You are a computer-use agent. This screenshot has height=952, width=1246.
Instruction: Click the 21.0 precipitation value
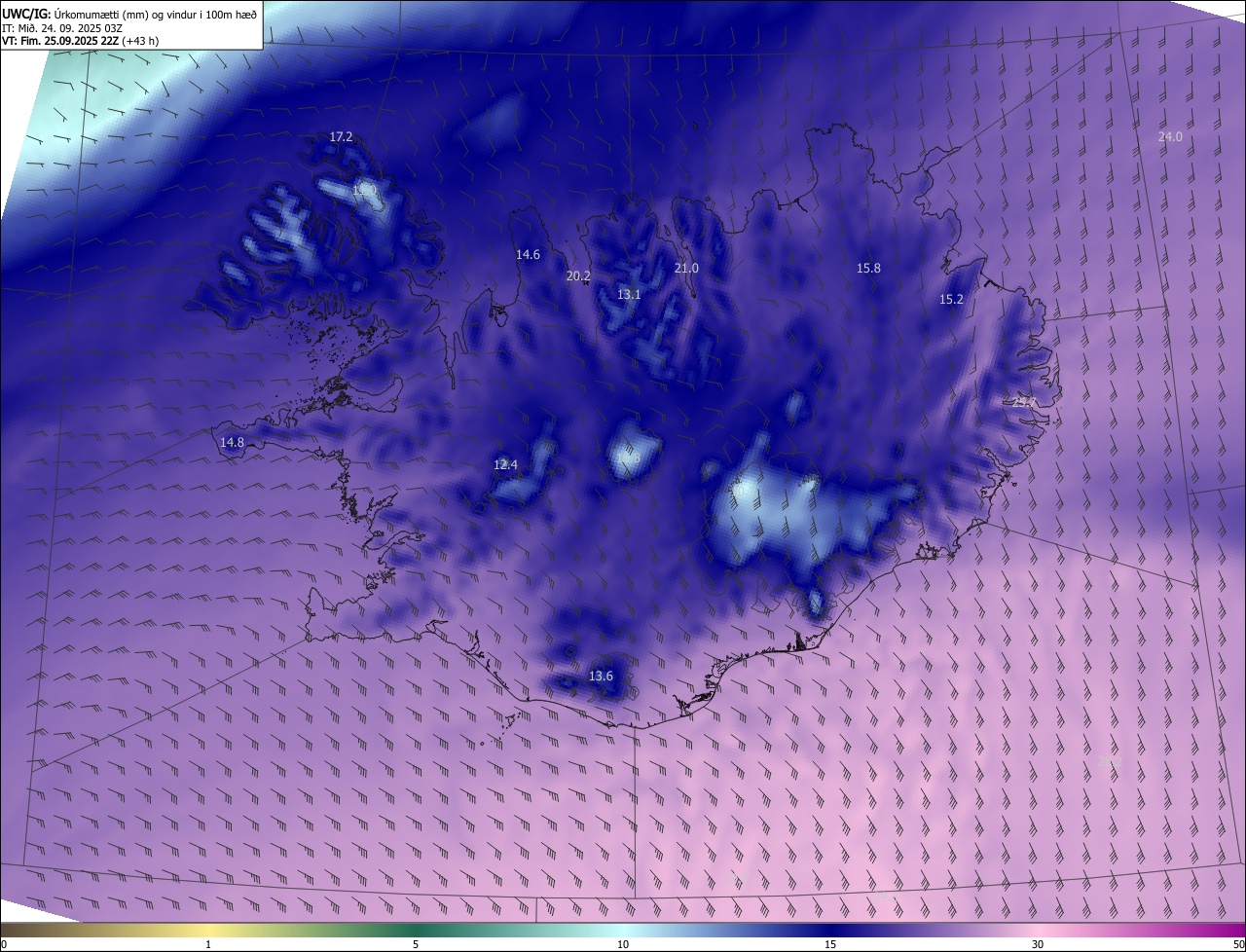click(x=687, y=268)
